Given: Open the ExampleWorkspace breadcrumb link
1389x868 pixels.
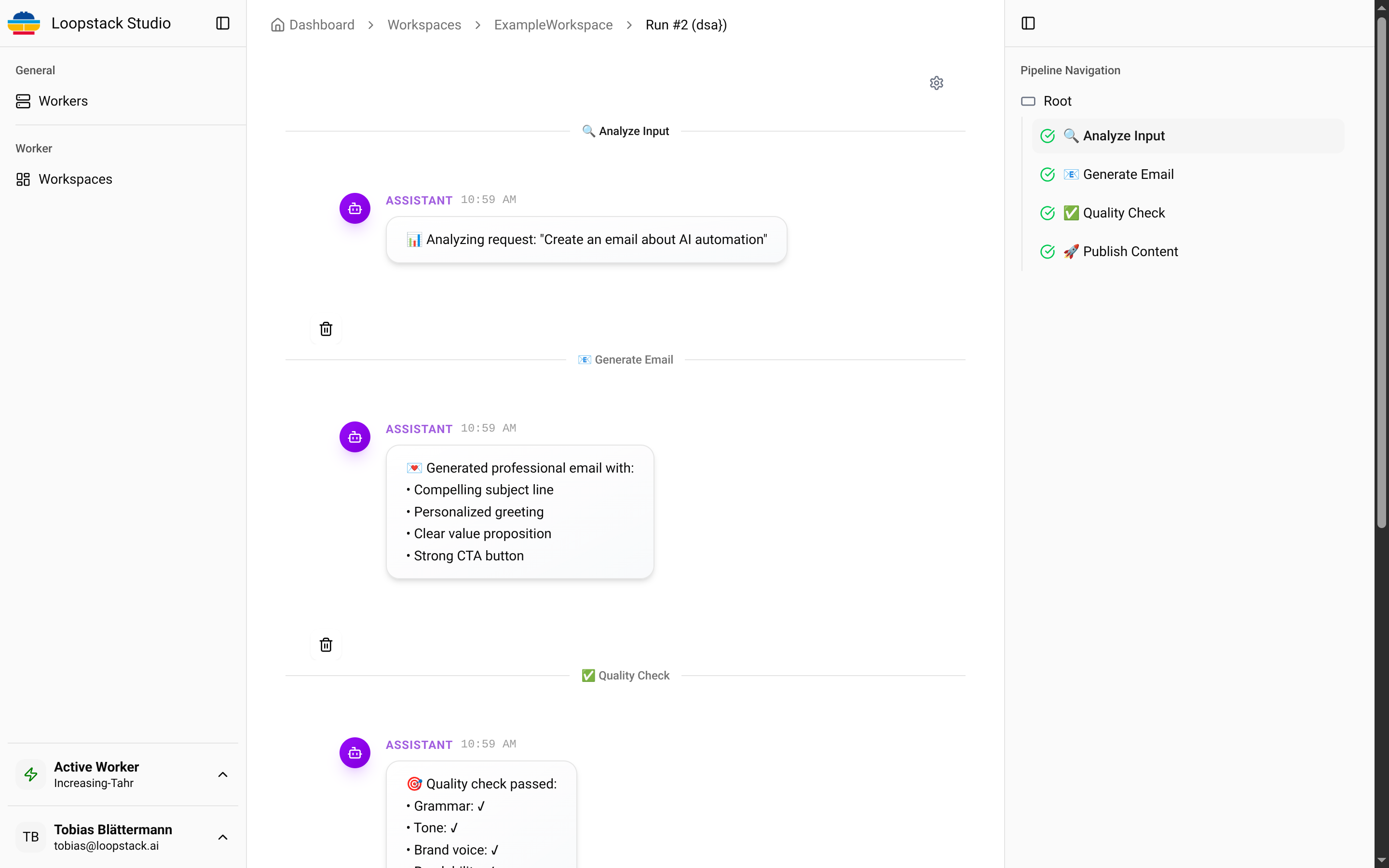Looking at the screenshot, I should (553, 24).
